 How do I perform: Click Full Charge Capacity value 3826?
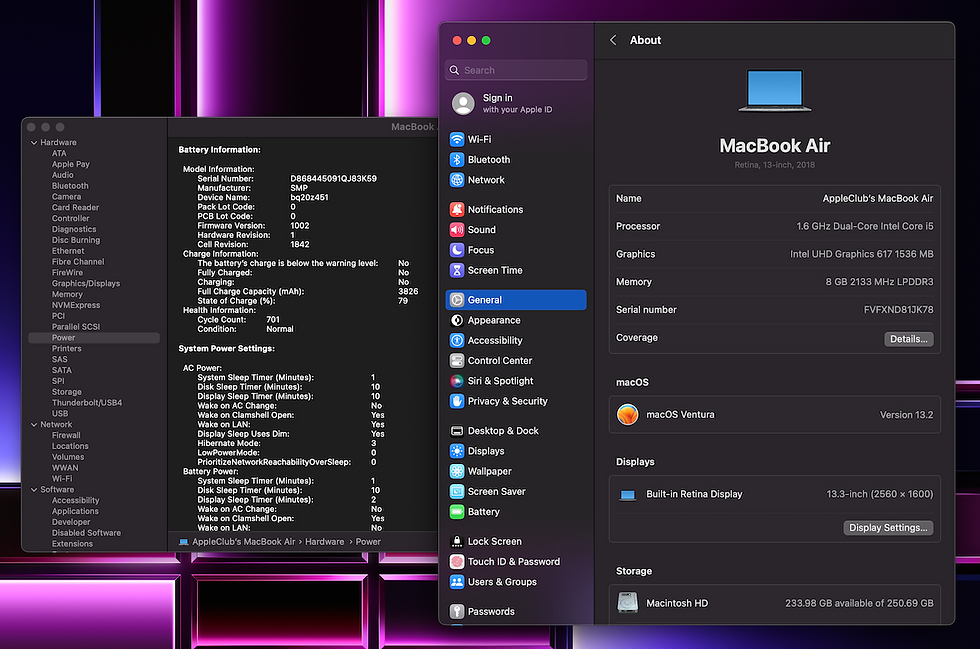click(408, 291)
